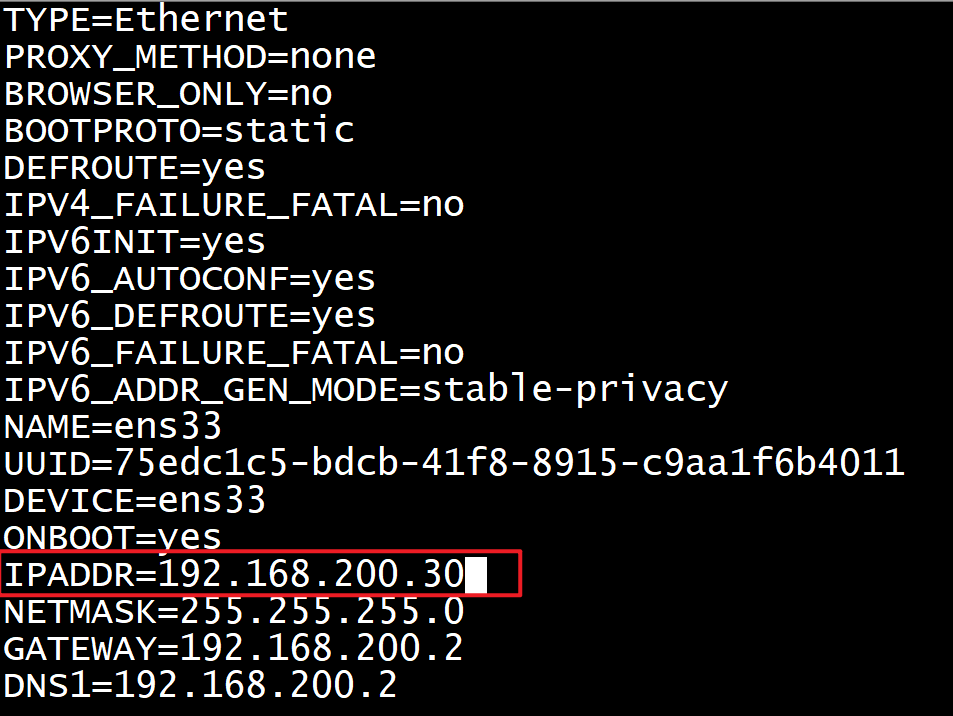Click the DEFROUTE=yes entry
Screen dimensions: 953x716
(x=135, y=167)
